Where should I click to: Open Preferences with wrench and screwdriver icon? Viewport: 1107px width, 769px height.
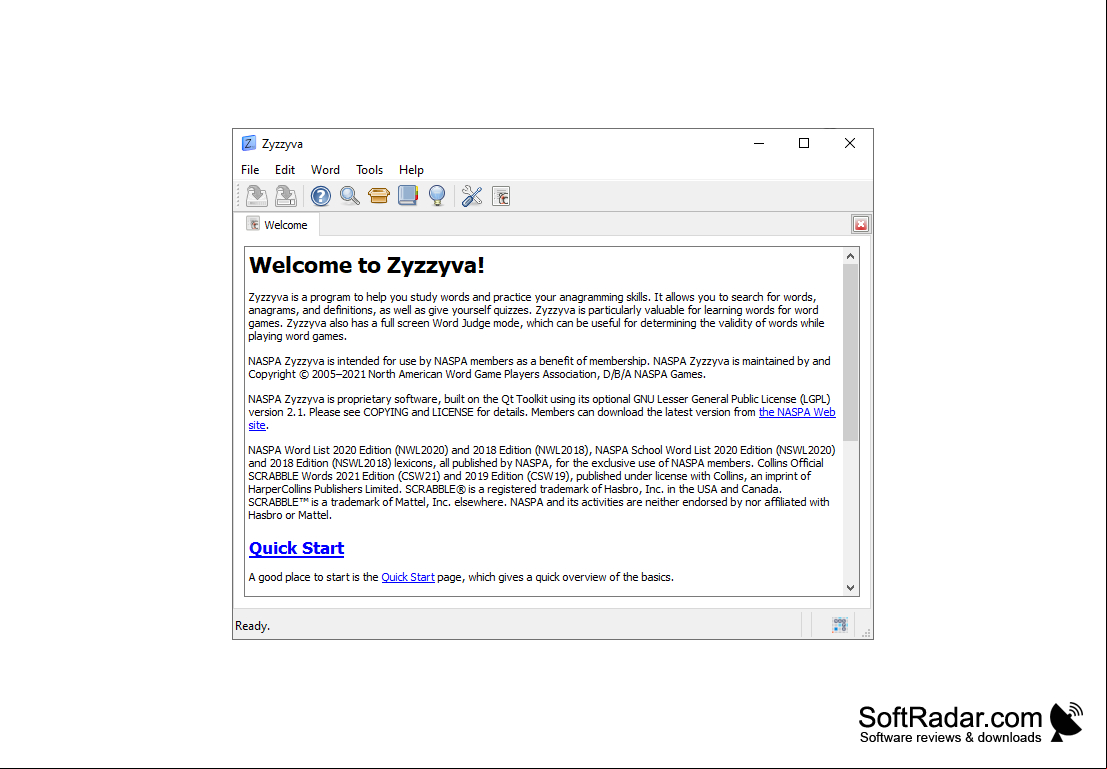coord(472,196)
